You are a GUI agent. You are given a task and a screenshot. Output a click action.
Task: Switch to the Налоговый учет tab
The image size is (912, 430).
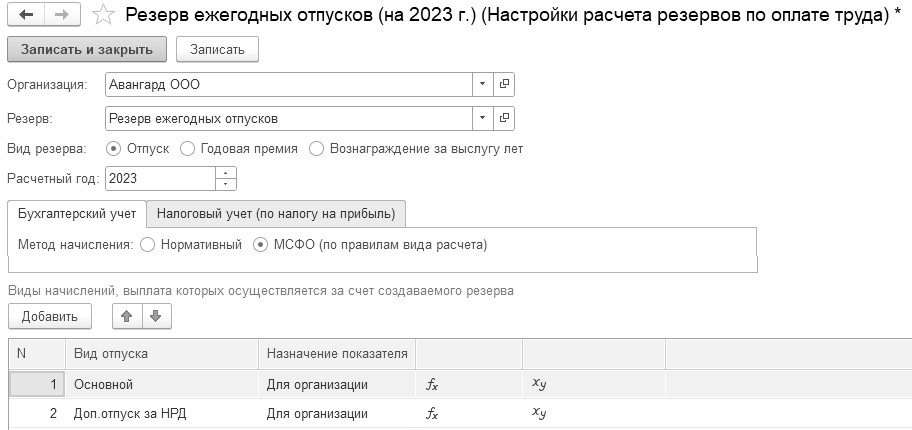click(276, 214)
